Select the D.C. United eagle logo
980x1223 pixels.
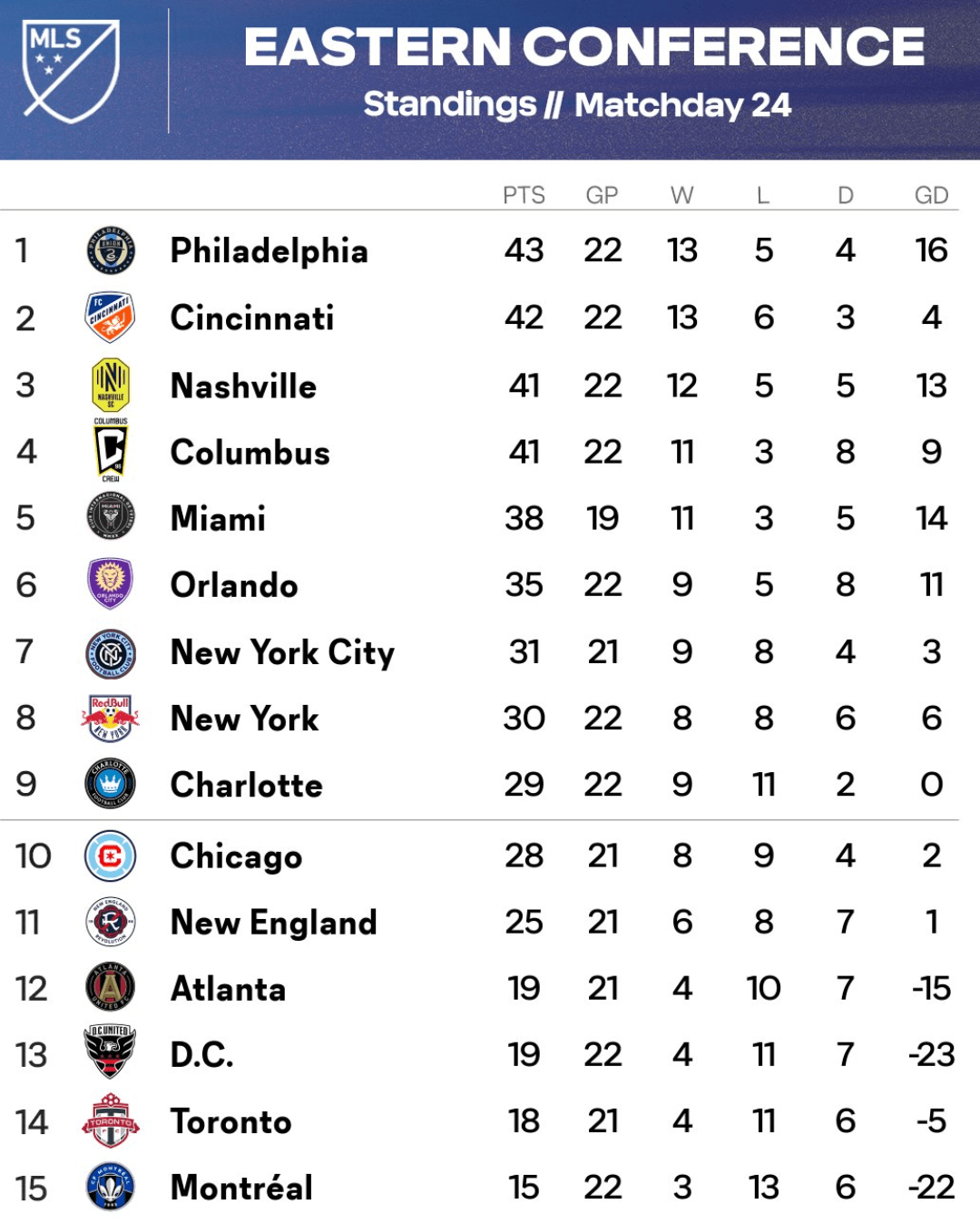110,1052
